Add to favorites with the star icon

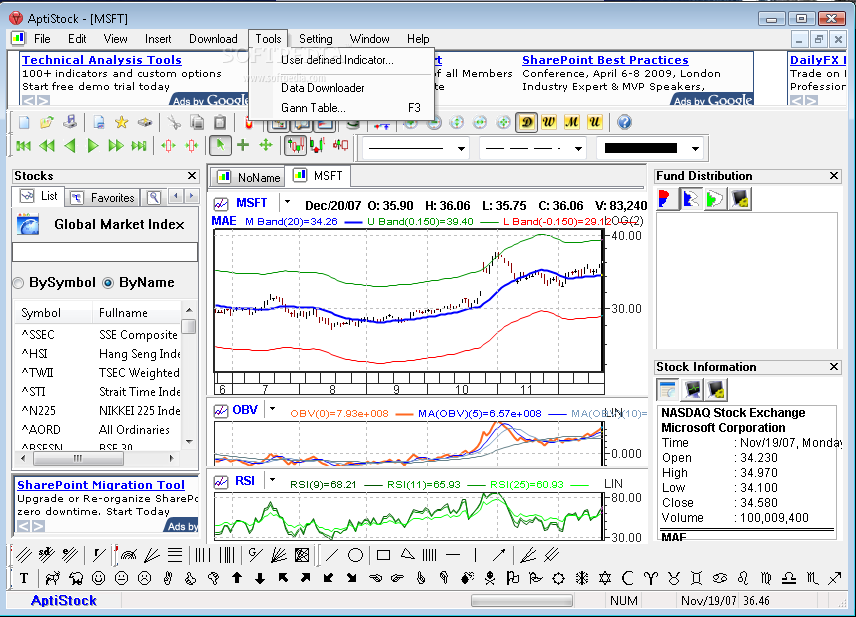pyautogui.click(x=121, y=122)
